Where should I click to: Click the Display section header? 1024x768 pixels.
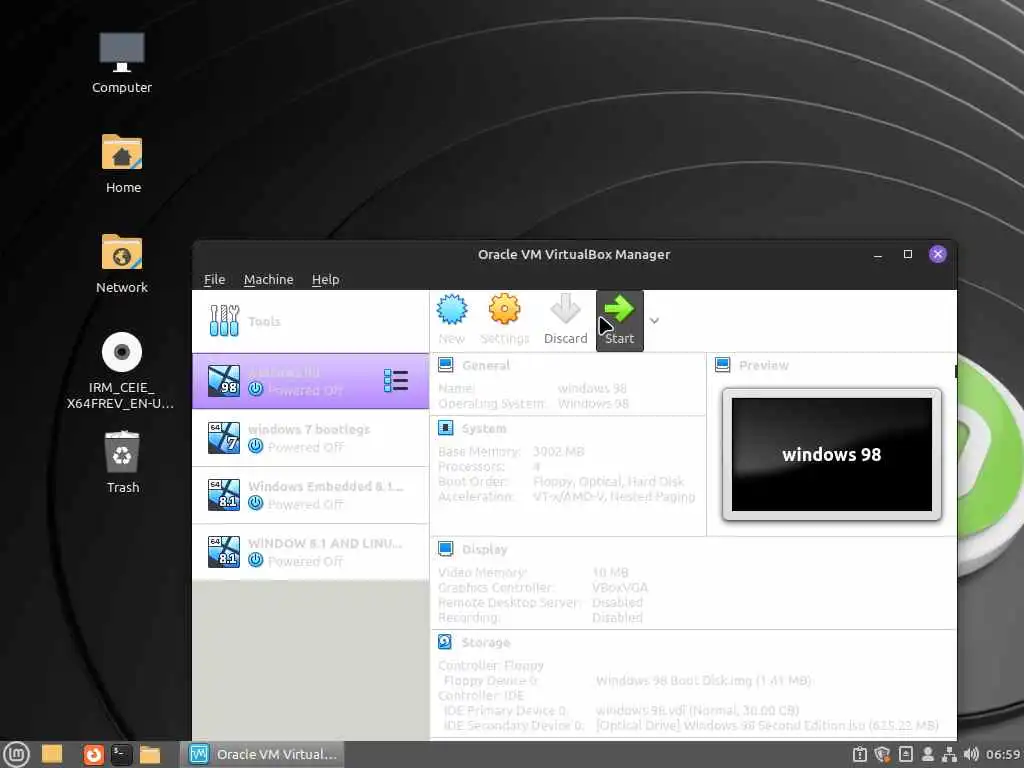(485, 549)
